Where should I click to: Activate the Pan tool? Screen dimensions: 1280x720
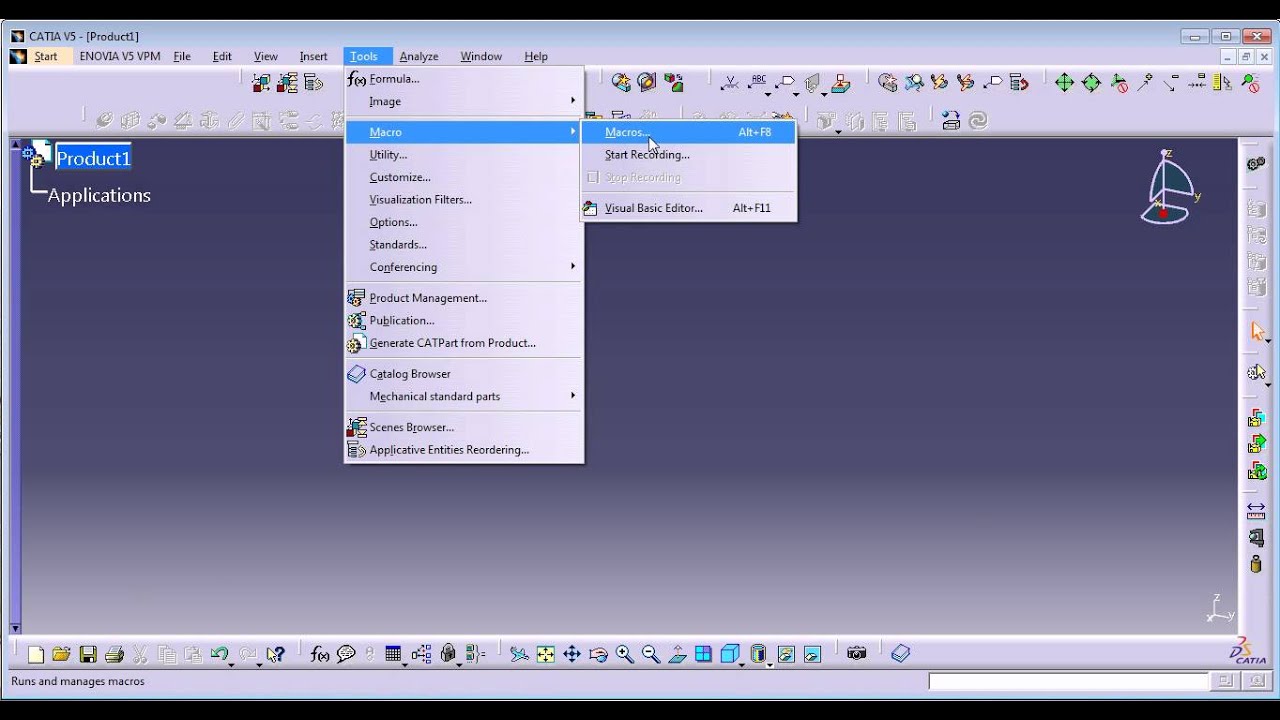(570, 653)
